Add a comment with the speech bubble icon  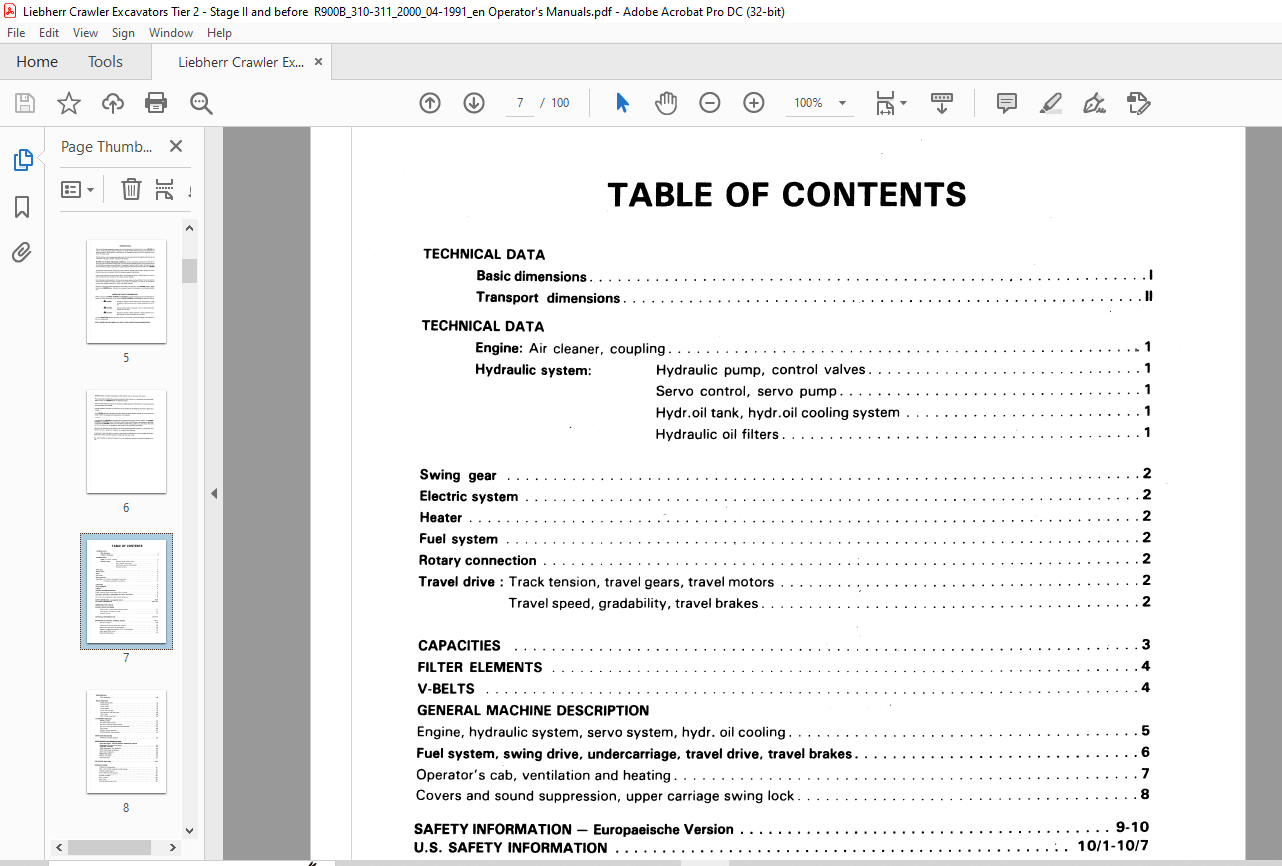click(1007, 103)
